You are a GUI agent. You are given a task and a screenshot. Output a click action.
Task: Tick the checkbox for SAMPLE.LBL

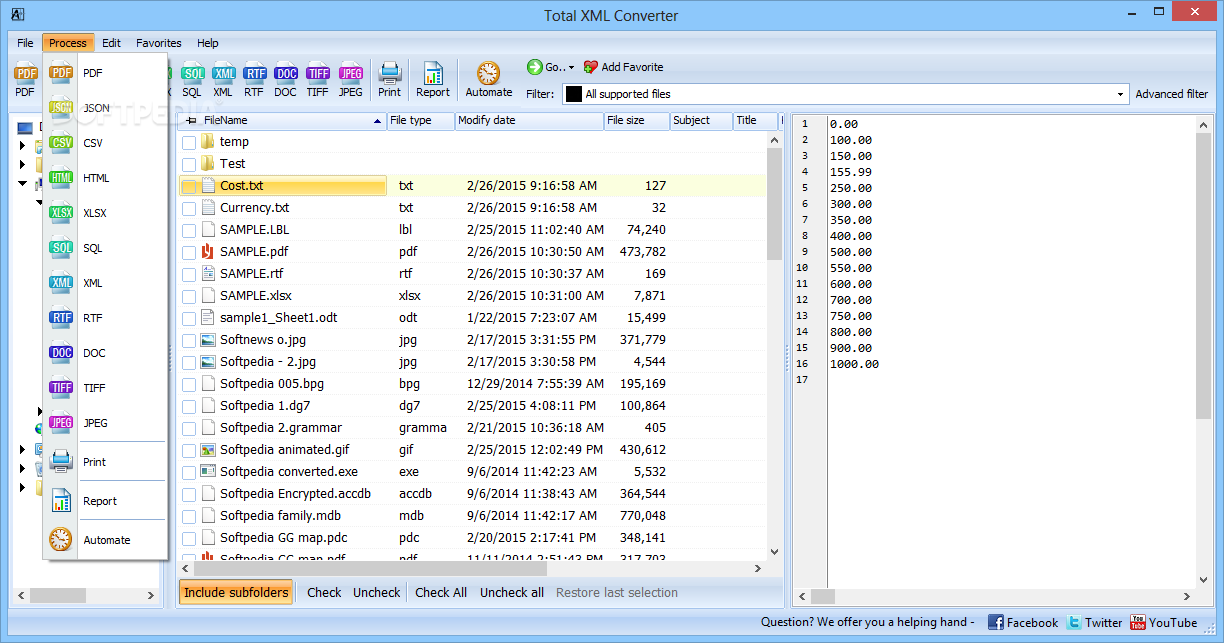point(189,231)
